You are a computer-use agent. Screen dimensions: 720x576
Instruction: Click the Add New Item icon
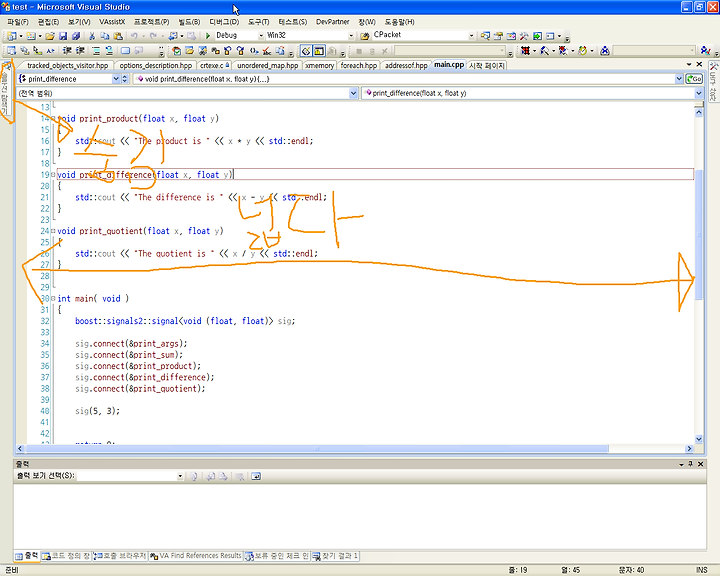click(x=31, y=36)
